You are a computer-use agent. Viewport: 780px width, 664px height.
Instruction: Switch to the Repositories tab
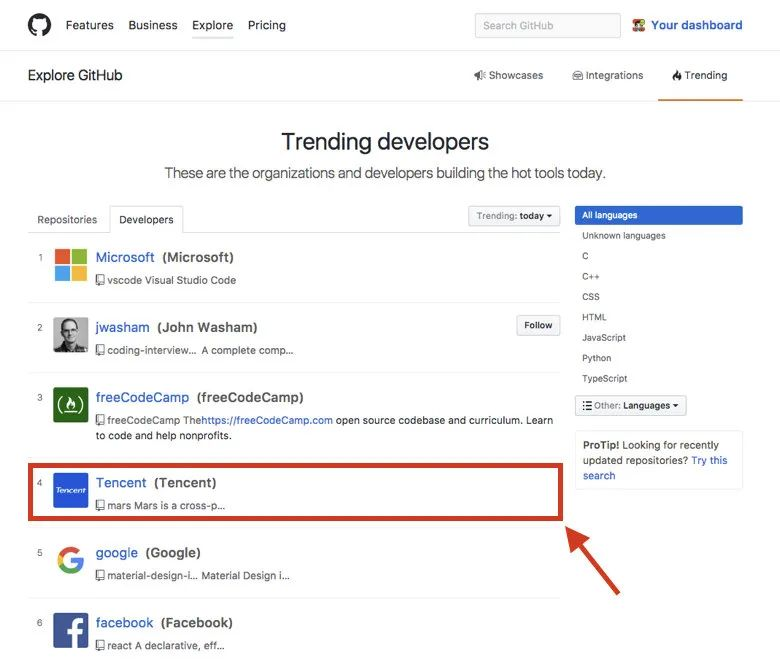point(67,219)
